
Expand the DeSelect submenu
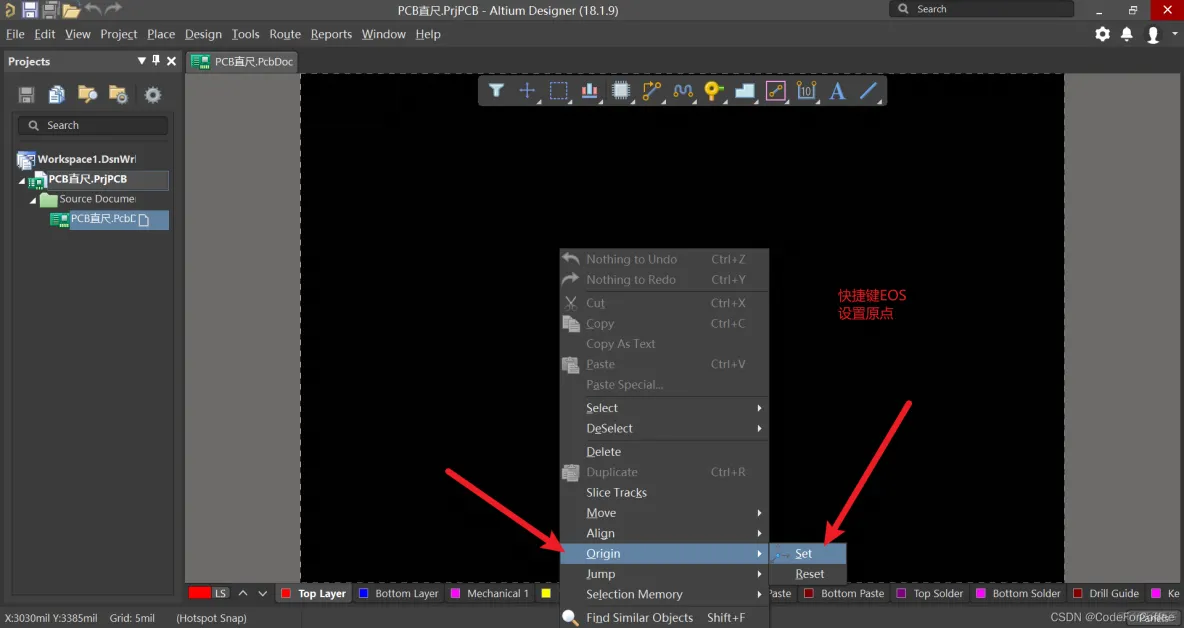664,428
